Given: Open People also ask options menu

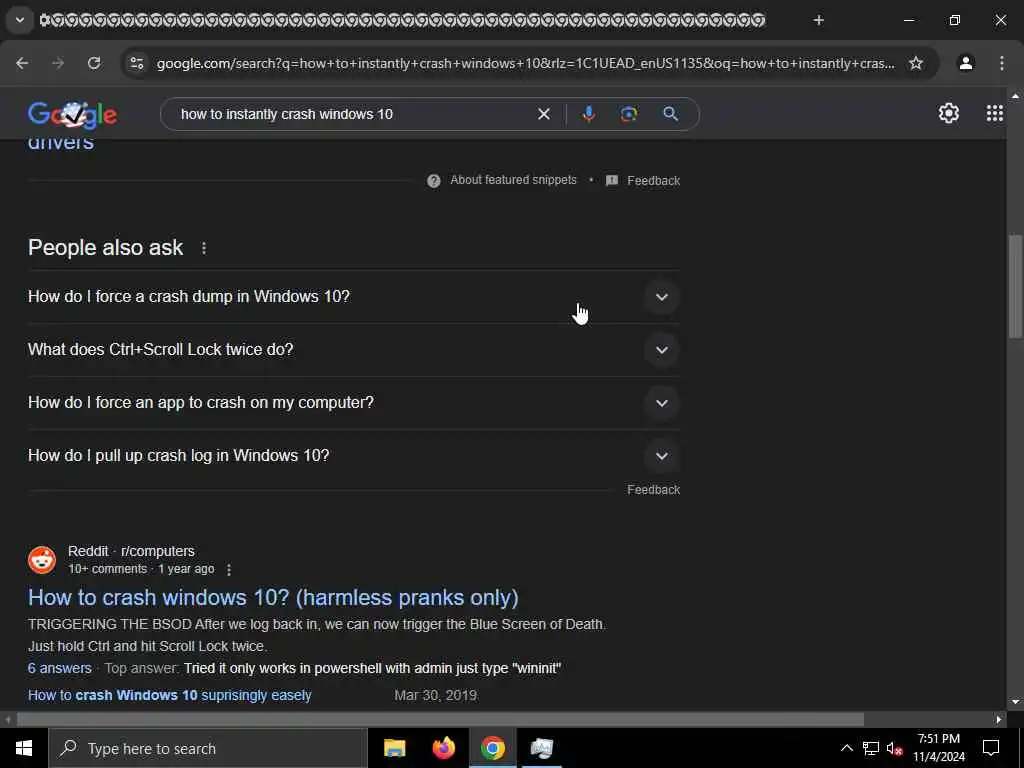Looking at the screenshot, I should pos(204,248).
